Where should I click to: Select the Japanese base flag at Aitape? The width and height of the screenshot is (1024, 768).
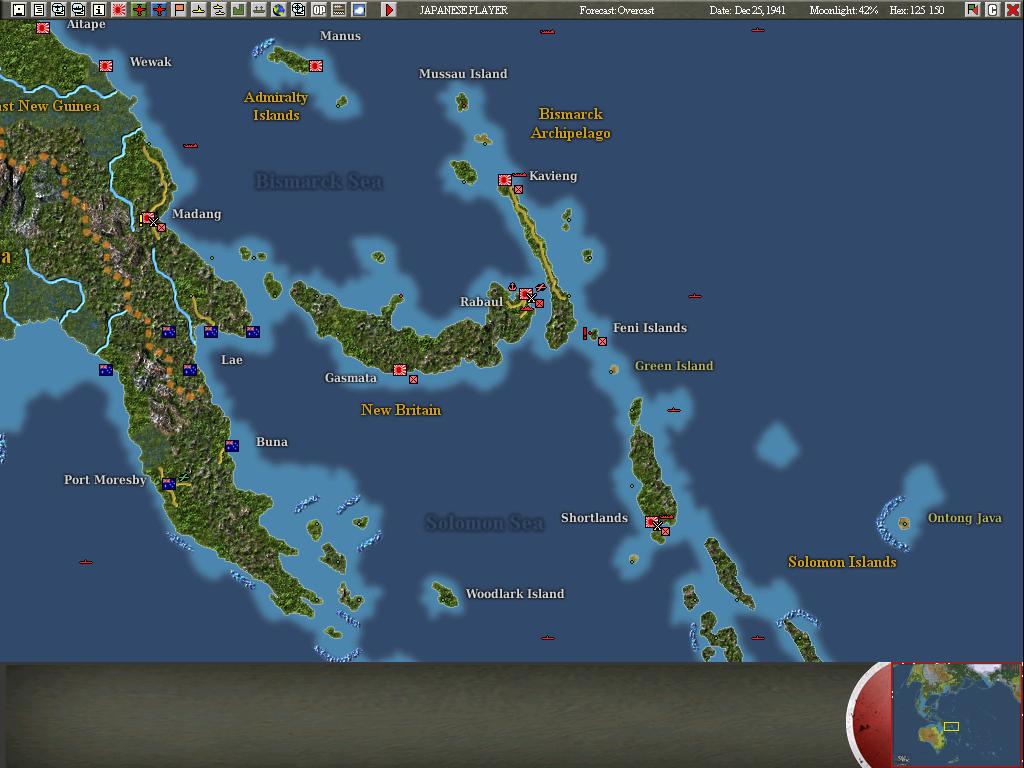click(43, 27)
